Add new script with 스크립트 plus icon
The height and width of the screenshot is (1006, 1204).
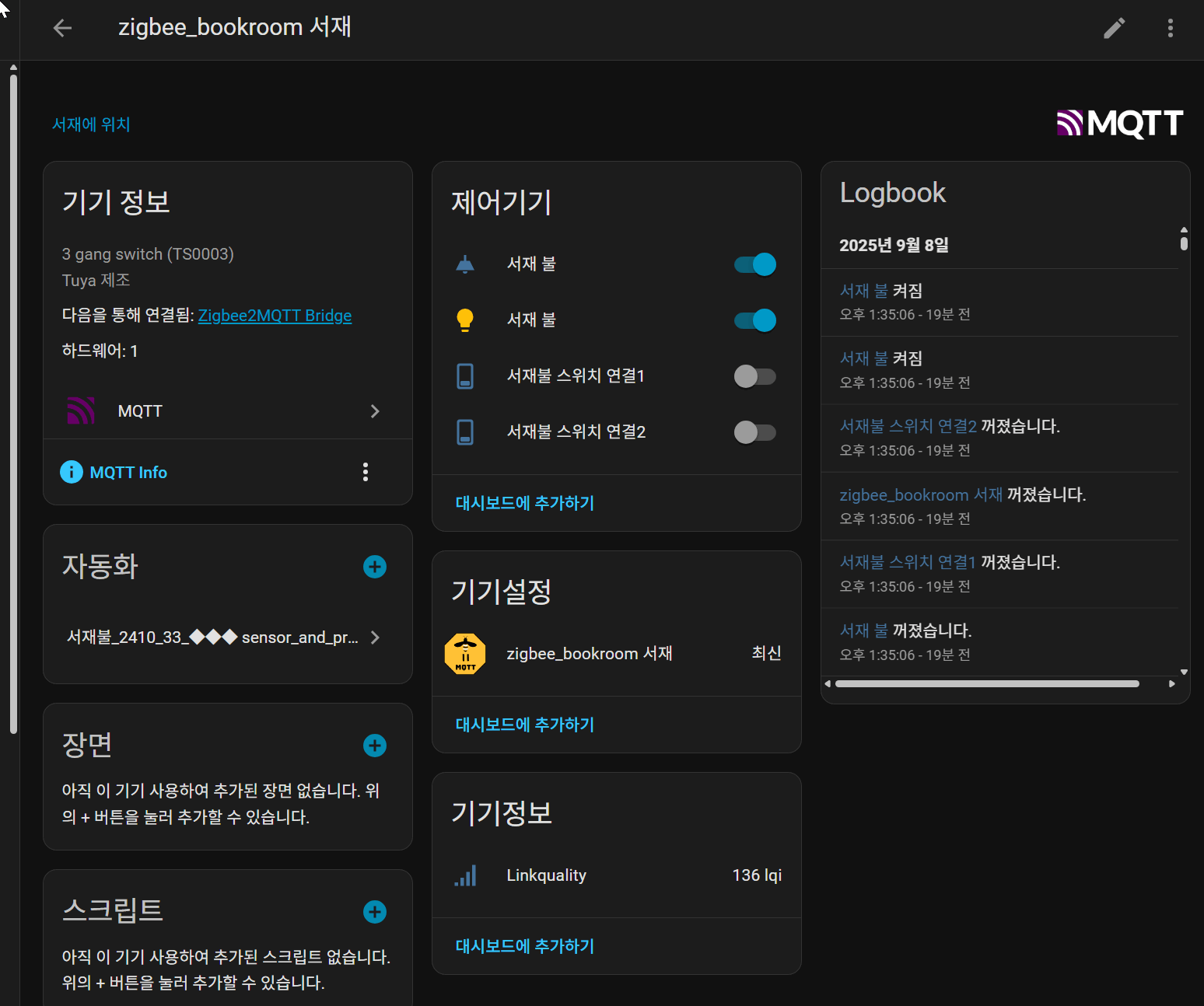pos(375,912)
